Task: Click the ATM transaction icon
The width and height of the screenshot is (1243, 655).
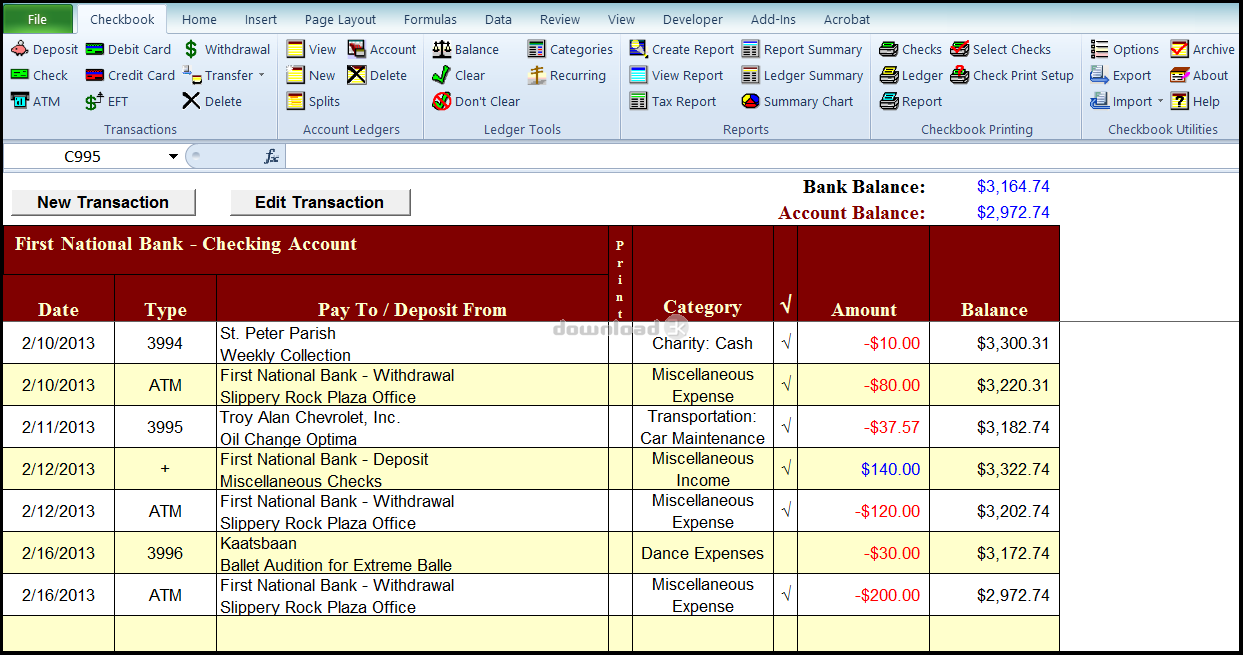Action: (x=20, y=101)
